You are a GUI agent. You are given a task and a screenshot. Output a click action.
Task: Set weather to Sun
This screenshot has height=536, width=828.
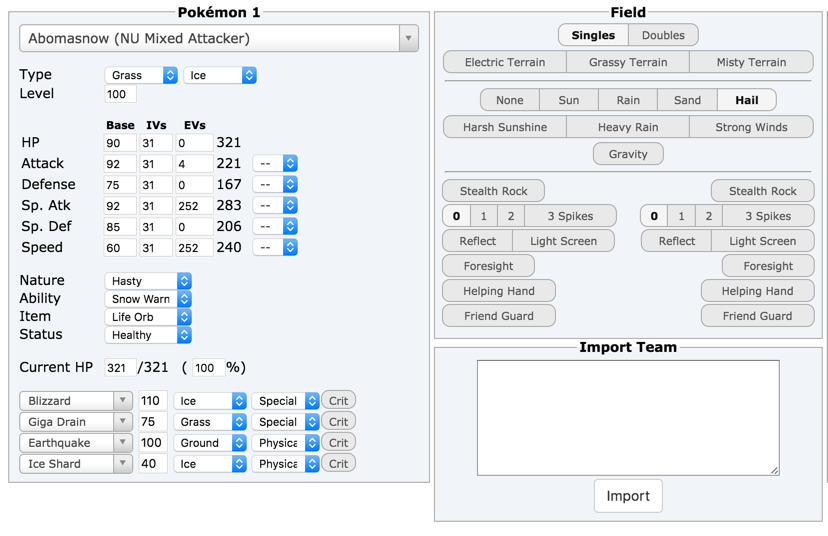[569, 100]
